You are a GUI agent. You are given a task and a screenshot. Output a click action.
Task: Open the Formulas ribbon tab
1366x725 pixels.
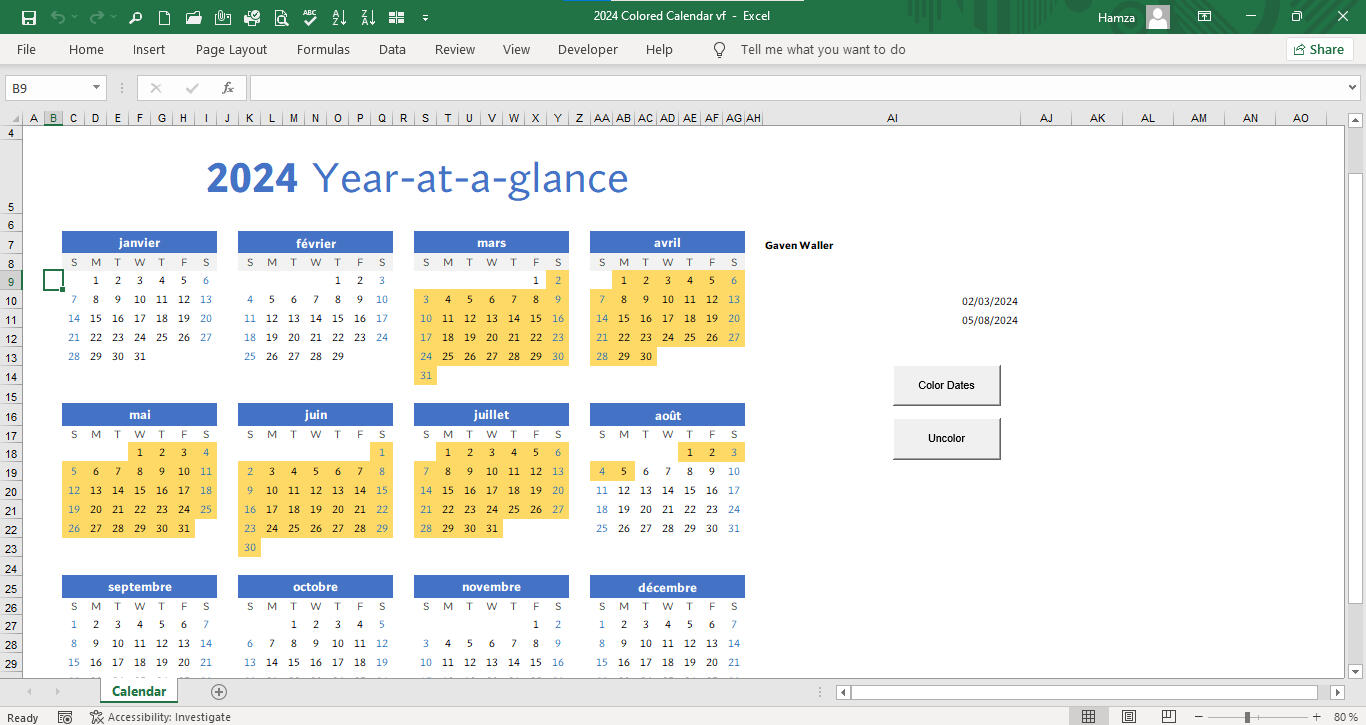(x=323, y=49)
